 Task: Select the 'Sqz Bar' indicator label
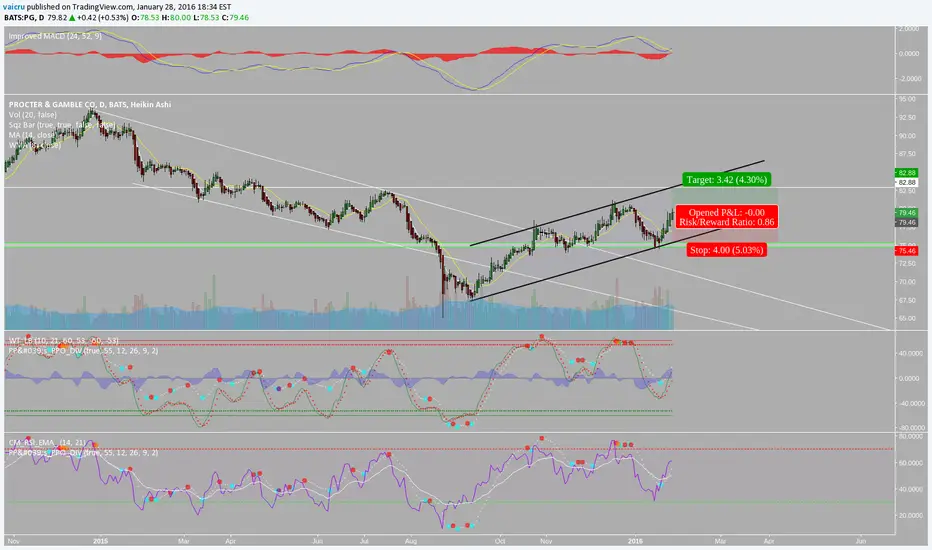click(61, 125)
